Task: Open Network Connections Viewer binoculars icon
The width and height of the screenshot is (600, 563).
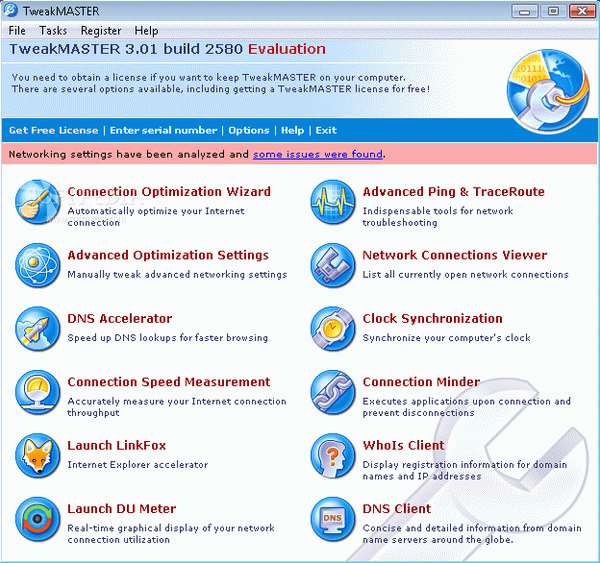Action: click(x=333, y=265)
